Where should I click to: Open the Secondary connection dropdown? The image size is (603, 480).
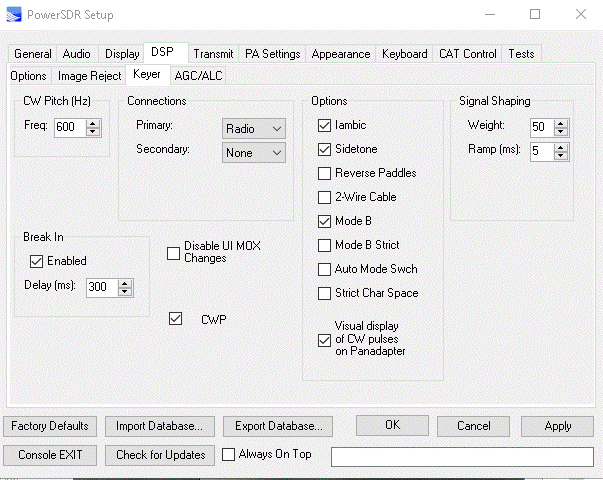tap(254, 153)
